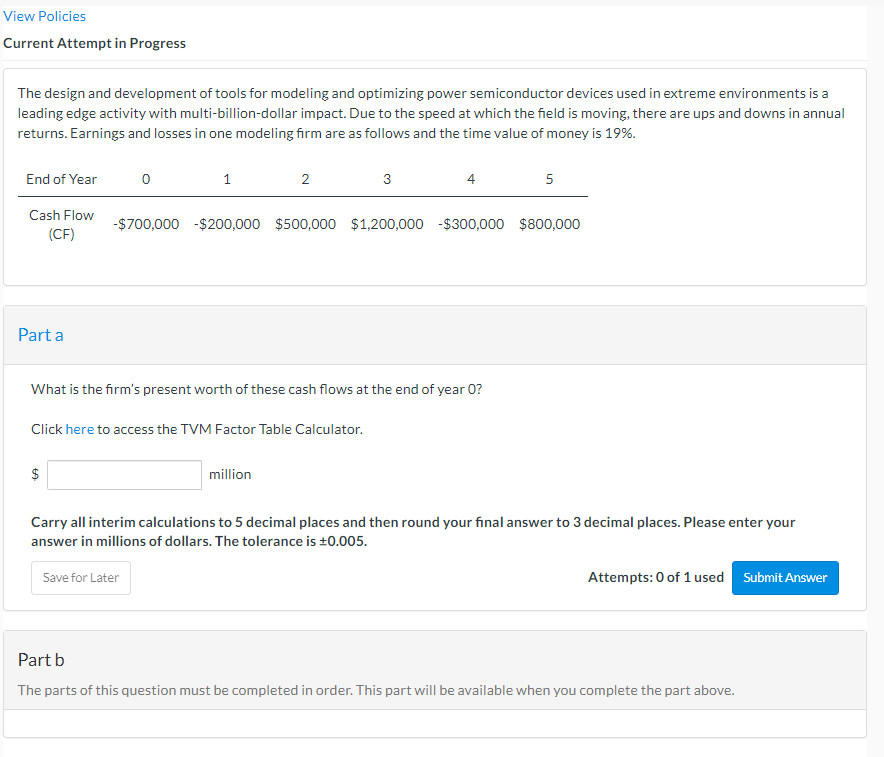This screenshot has height=757, width=884.
Task: Click the Current Attempt in Progress heading
Action: 95,43
